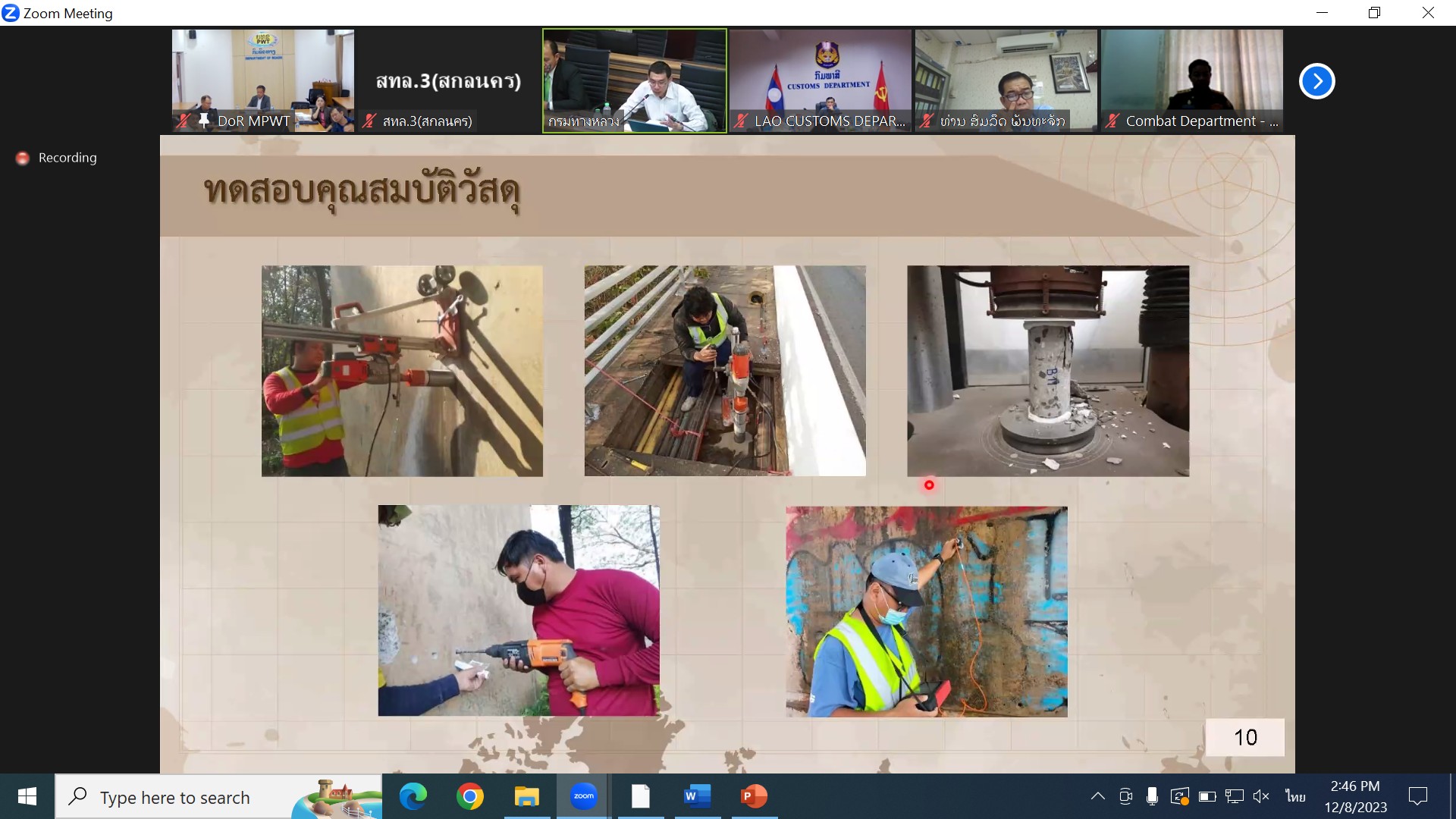
Task: Open the Windows Start menu
Action: 27,796
